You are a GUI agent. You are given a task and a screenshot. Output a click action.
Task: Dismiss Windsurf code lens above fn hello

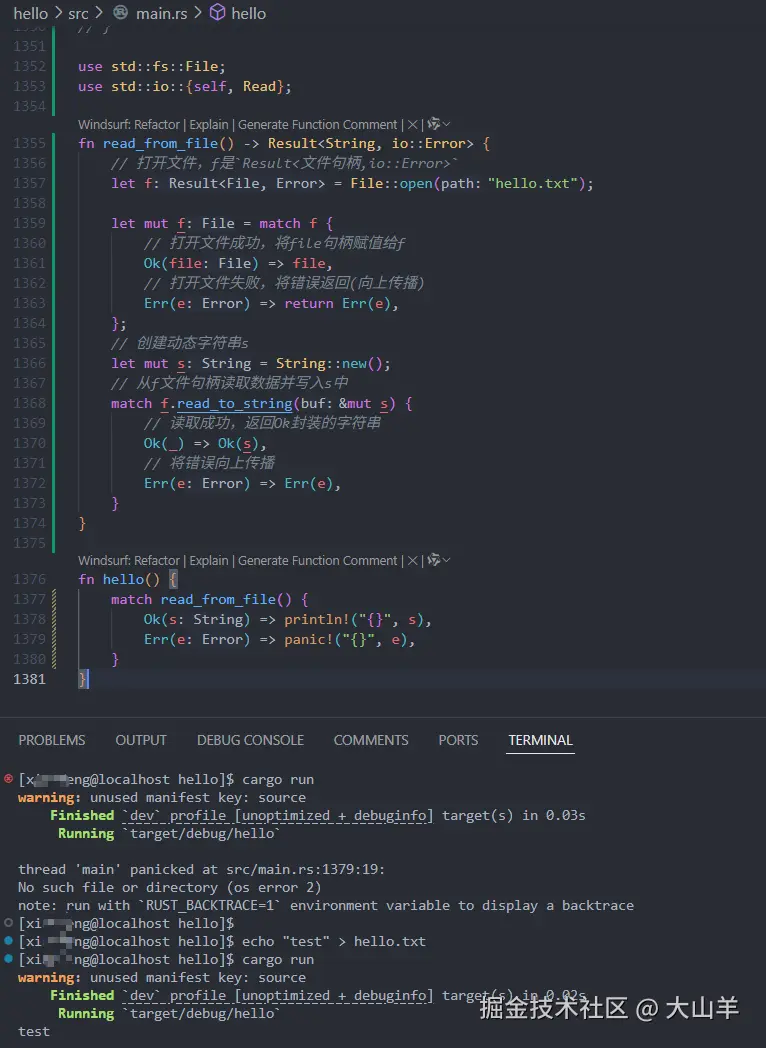[x=412, y=561]
